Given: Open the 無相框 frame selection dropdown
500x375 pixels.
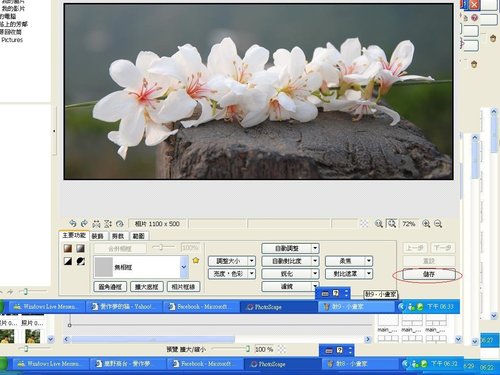Looking at the screenshot, I should pyautogui.click(x=184, y=267).
